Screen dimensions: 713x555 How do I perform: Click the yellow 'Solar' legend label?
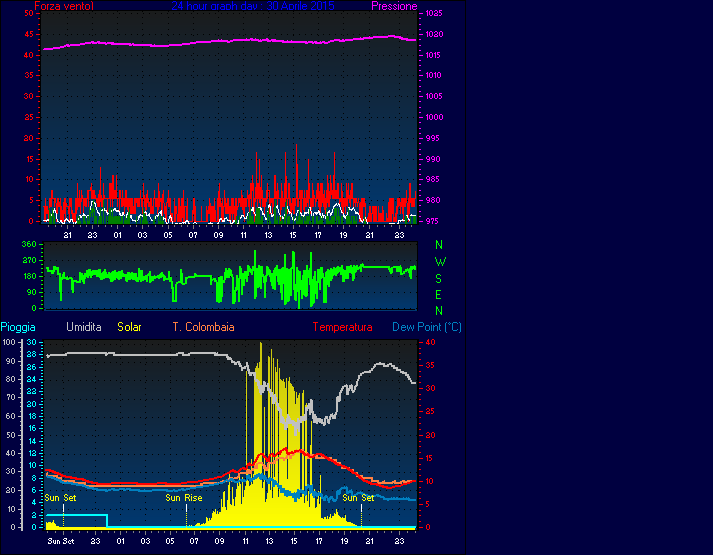pyautogui.click(x=129, y=327)
